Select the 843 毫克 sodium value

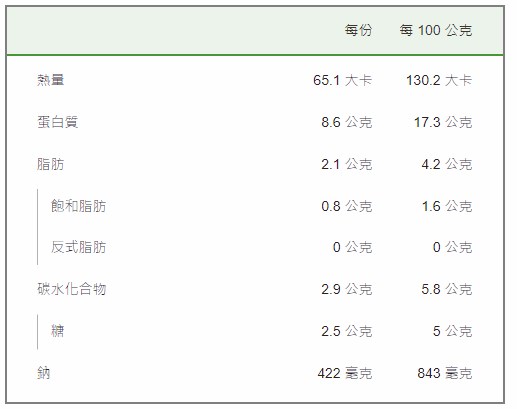[x=445, y=373]
